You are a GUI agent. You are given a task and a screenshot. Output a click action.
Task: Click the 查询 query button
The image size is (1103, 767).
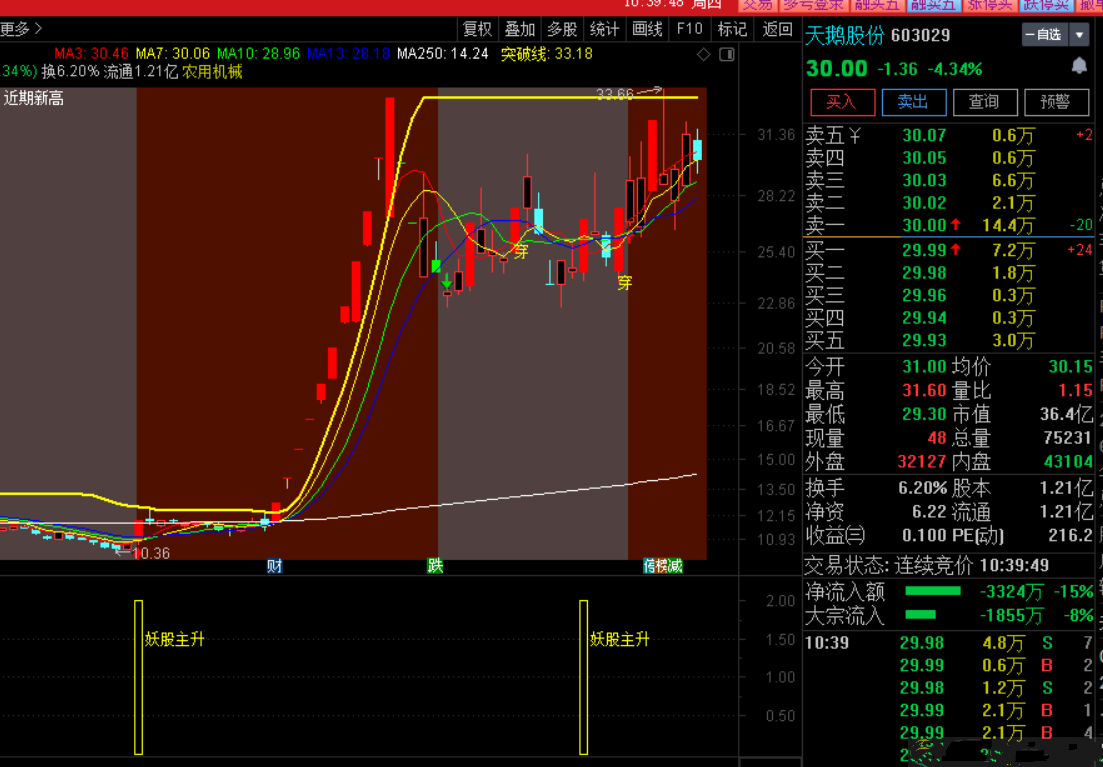984,102
